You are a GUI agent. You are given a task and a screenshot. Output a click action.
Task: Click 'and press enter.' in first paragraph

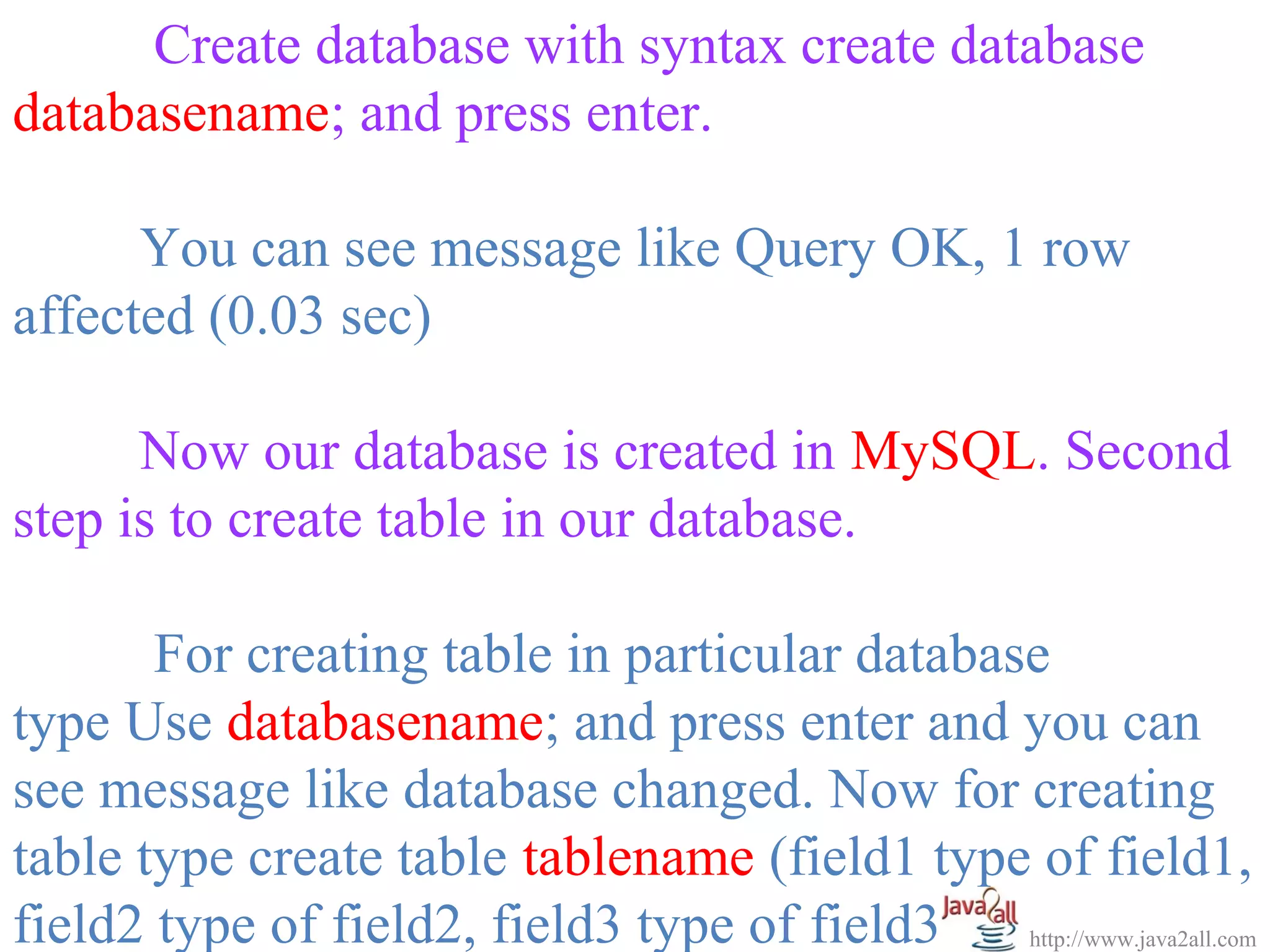click(535, 114)
